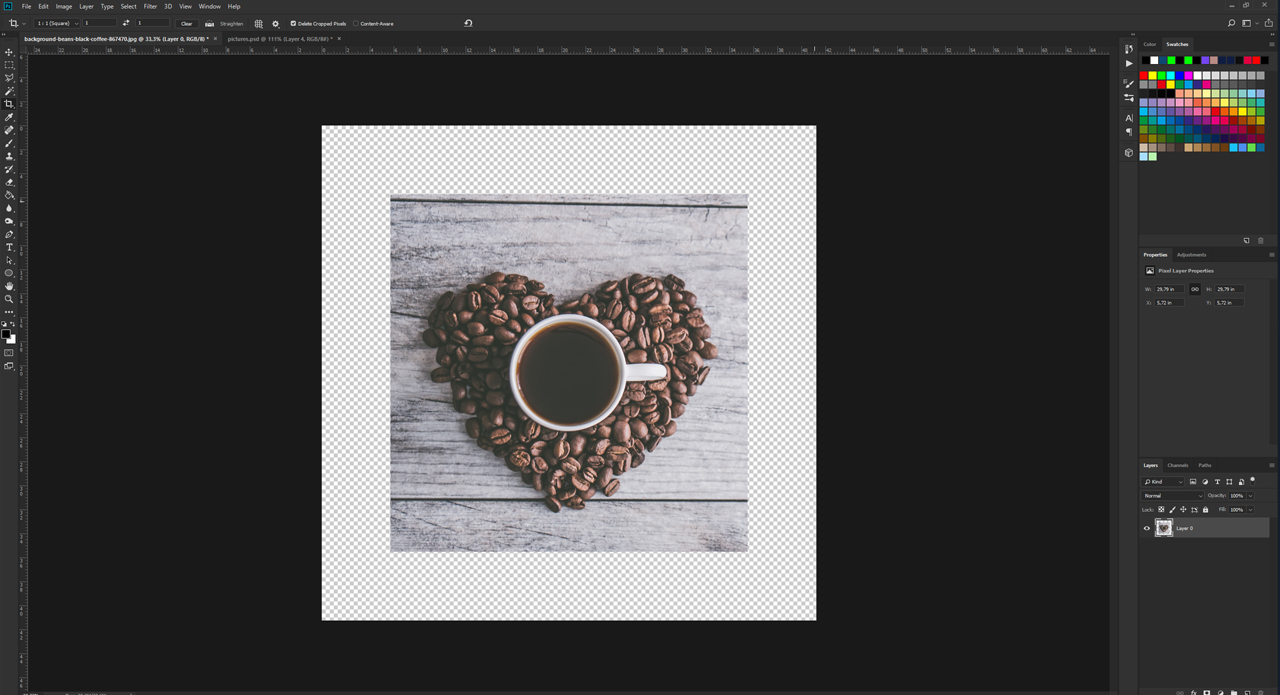Switch to the Channels tab

[x=1178, y=464]
